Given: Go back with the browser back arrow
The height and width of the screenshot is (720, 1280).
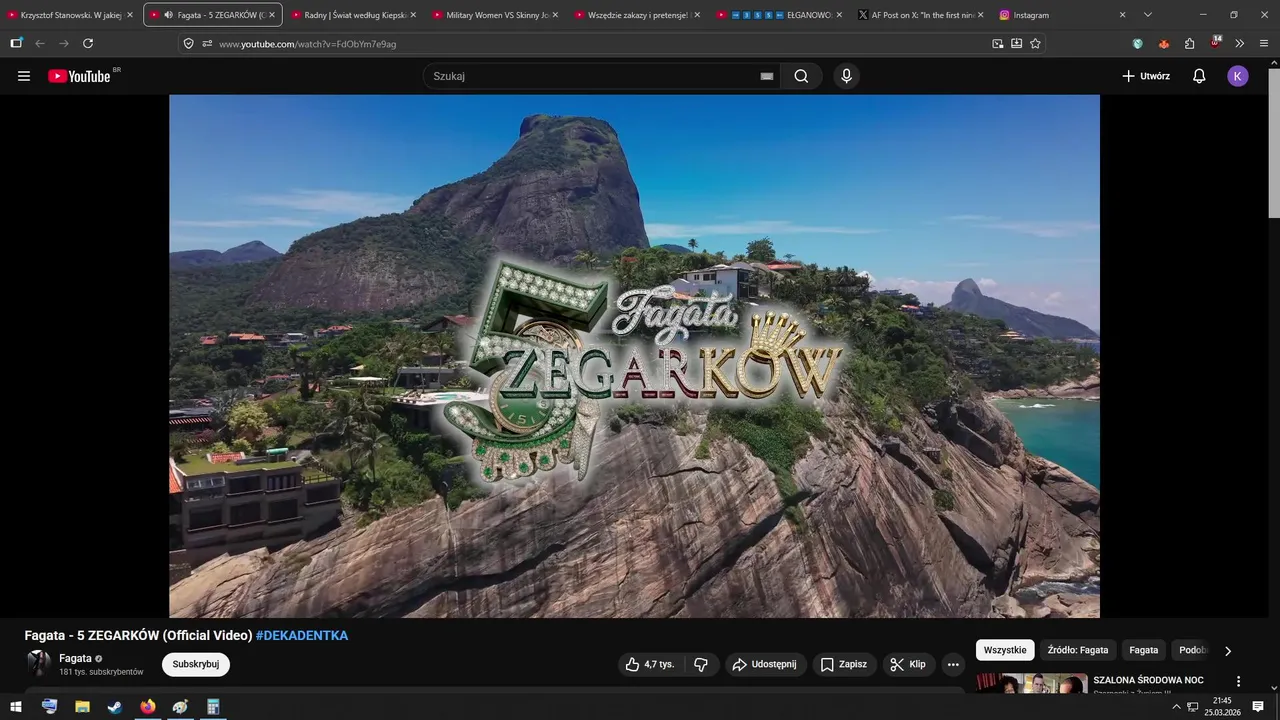Looking at the screenshot, I should tap(40, 43).
